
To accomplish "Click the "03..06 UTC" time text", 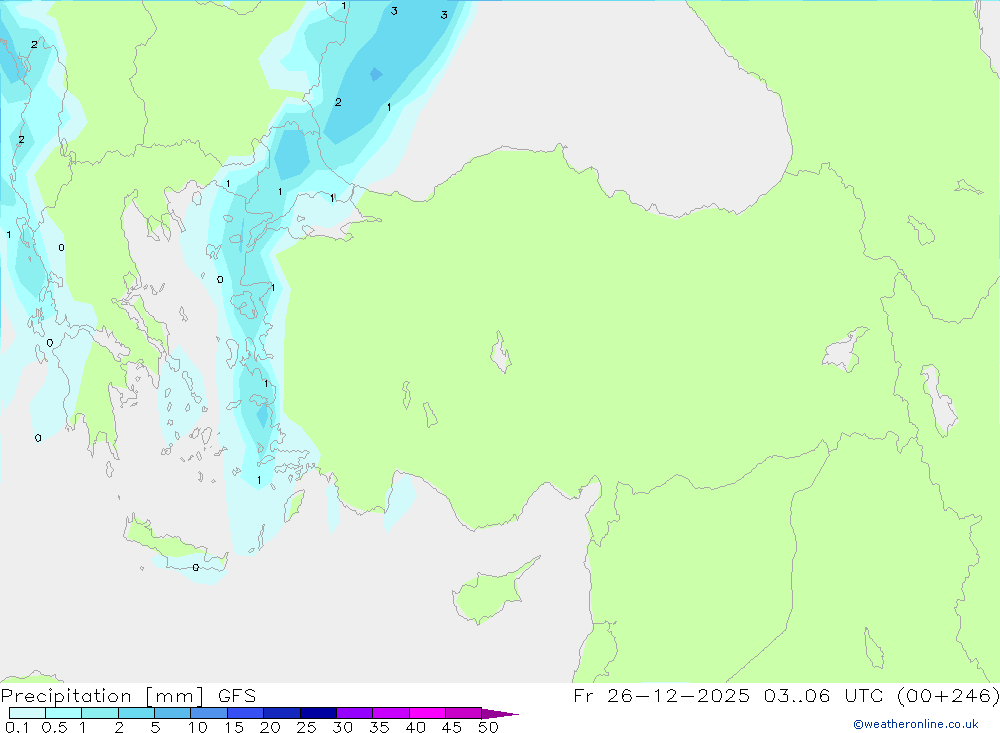I will coord(823,696).
